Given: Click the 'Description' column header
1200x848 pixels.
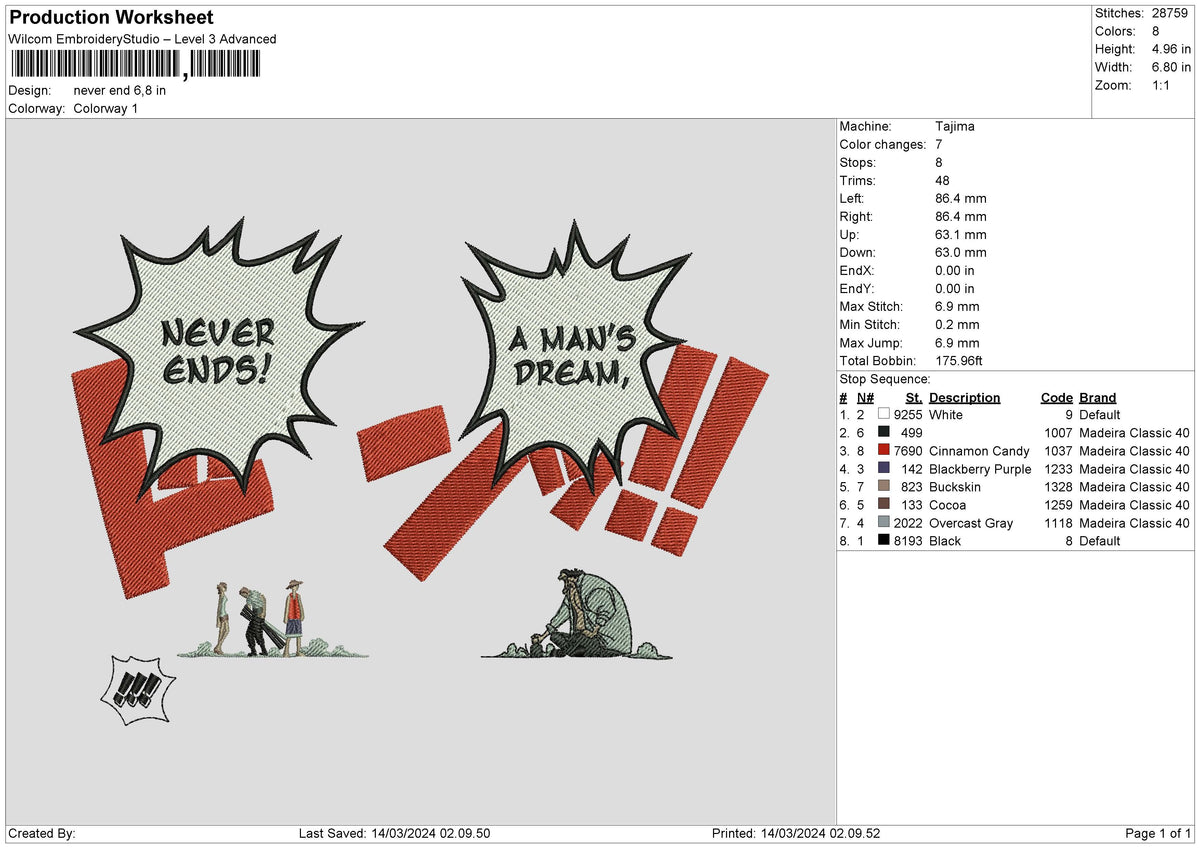Looking at the screenshot, I should tap(965, 397).
